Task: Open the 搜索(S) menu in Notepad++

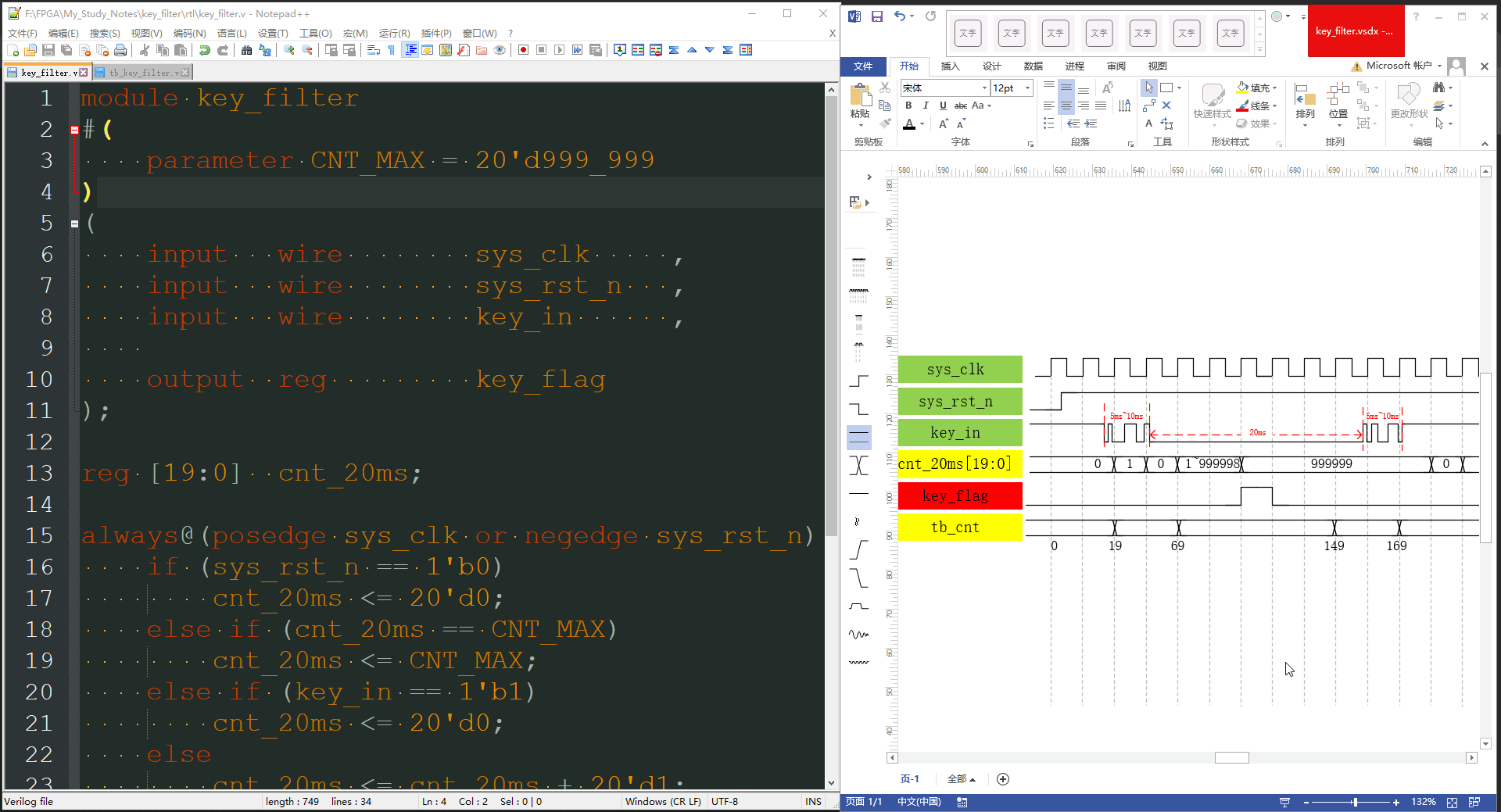Action: tap(105, 34)
